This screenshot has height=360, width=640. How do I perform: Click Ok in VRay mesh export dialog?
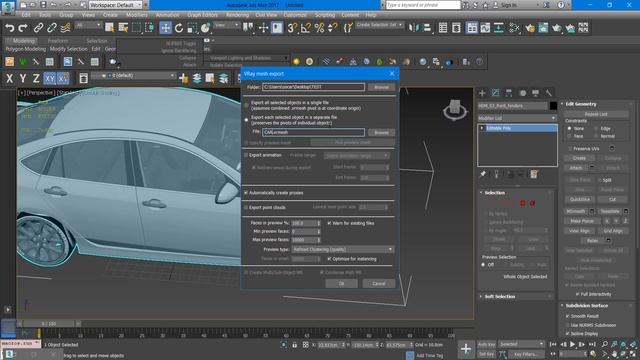342,284
